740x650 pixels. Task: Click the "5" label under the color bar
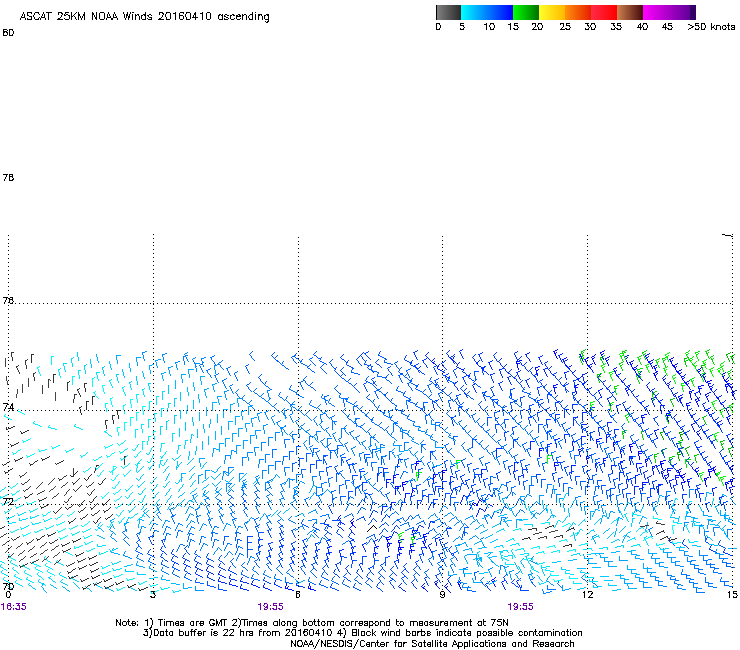pyautogui.click(x=462, y=27)
